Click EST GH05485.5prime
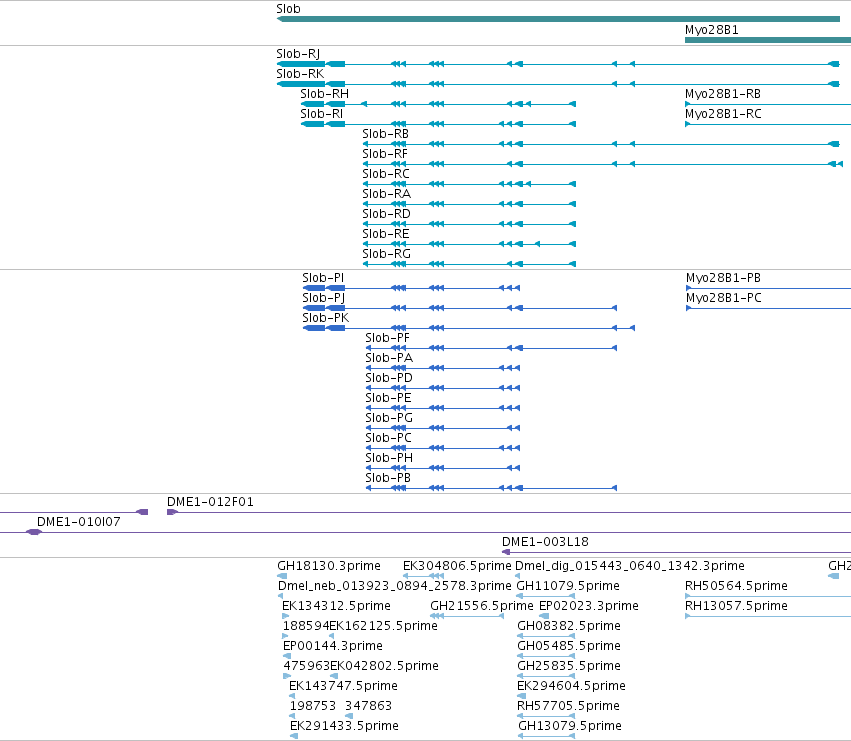Viewport: 851px width, 741px height. coord(568,646)
